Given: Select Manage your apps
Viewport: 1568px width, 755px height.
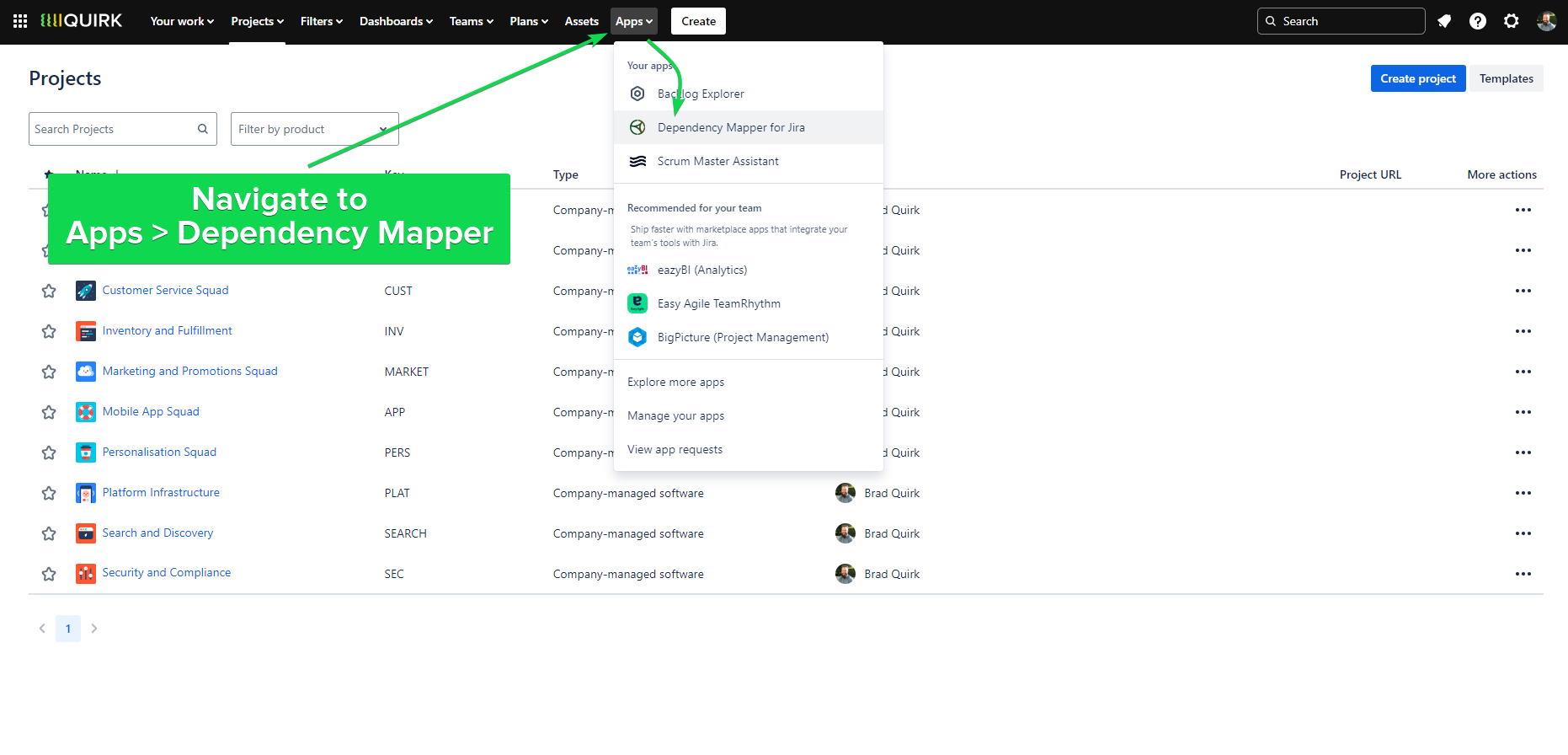Looking at the screenshot, I should click(x=749, y=415).
